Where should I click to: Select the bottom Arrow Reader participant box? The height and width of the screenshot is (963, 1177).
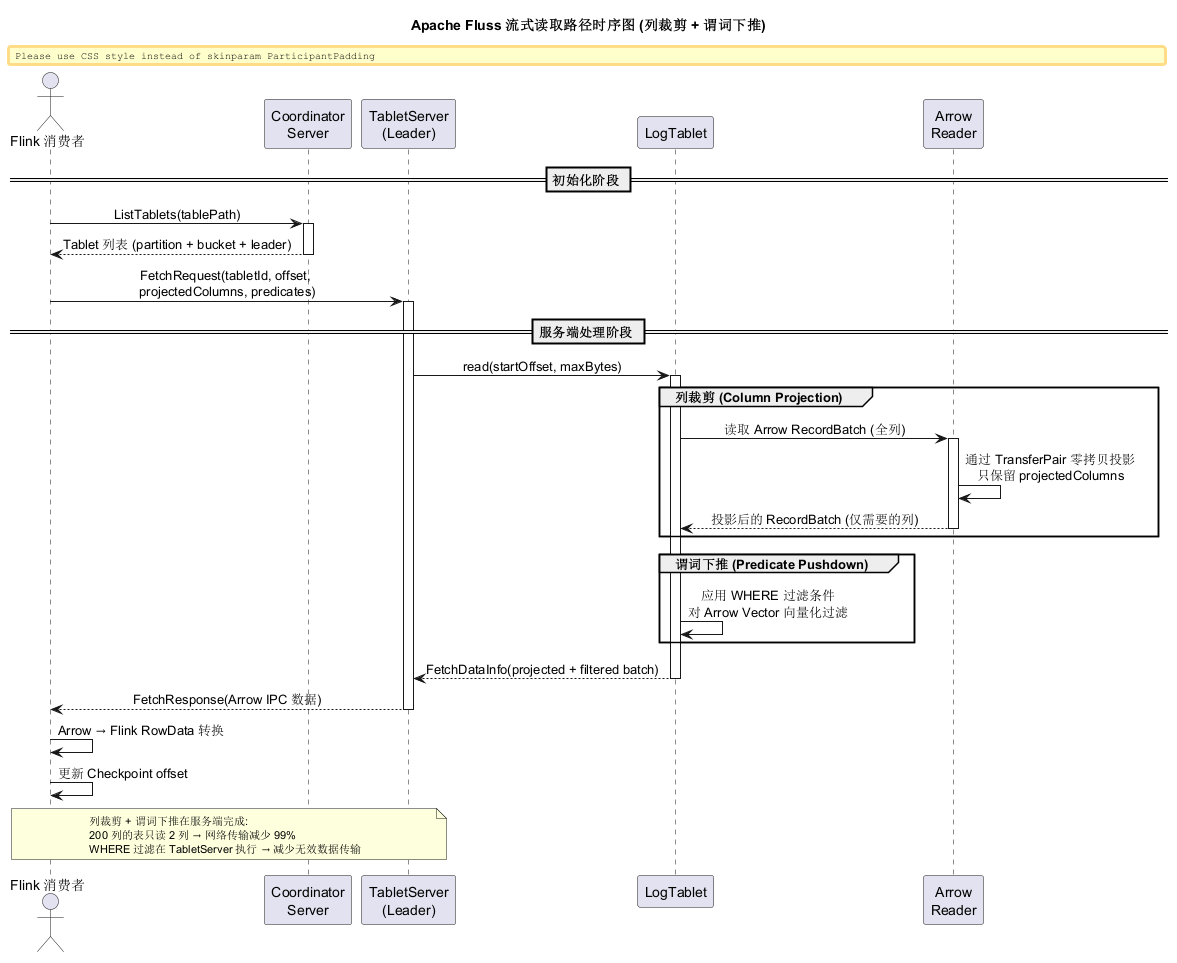pyautogui.click(x=953, y=901)
